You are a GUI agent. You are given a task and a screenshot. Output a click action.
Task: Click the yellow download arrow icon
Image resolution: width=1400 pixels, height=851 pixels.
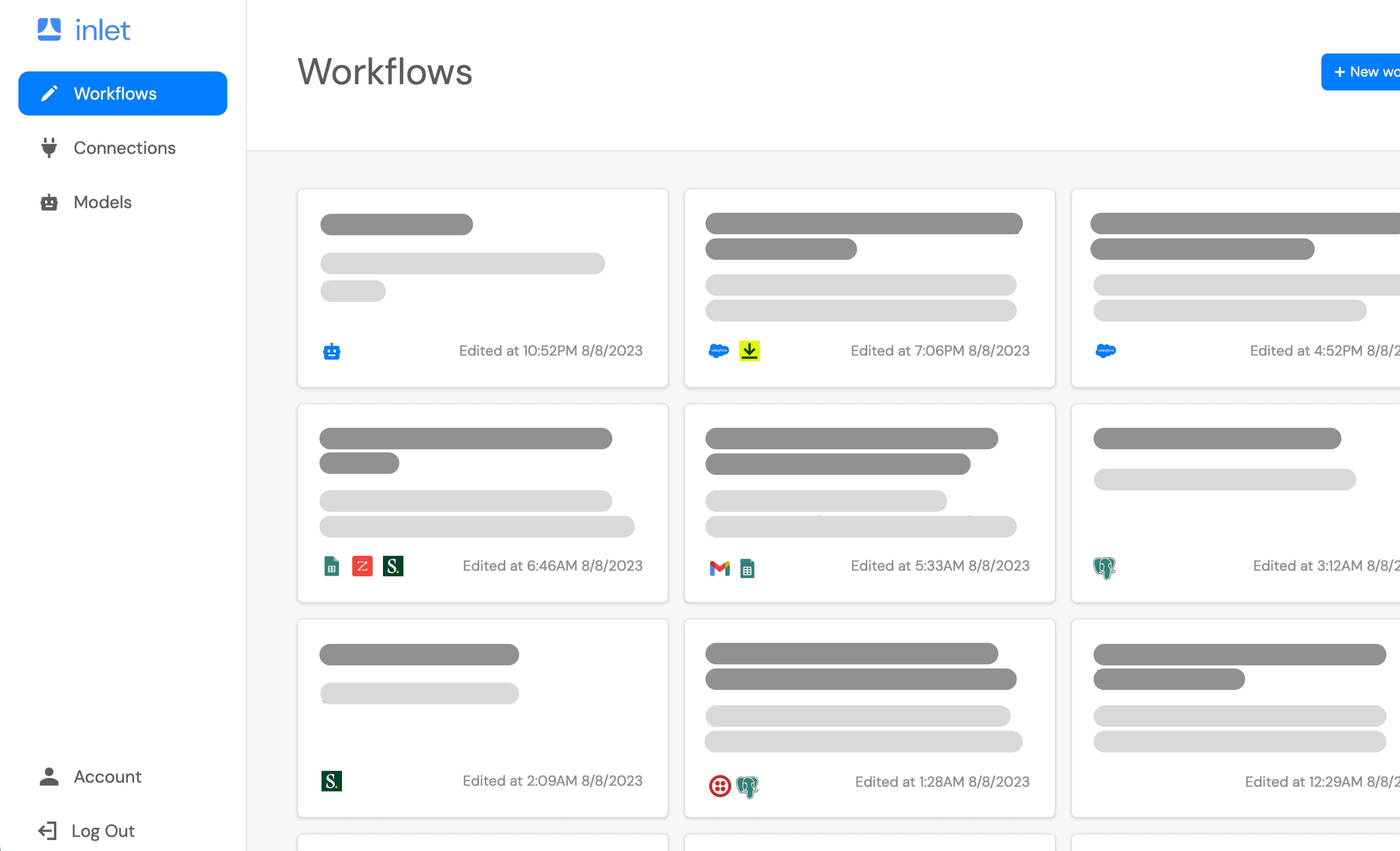pyautogui.click(x=750, y=350)
